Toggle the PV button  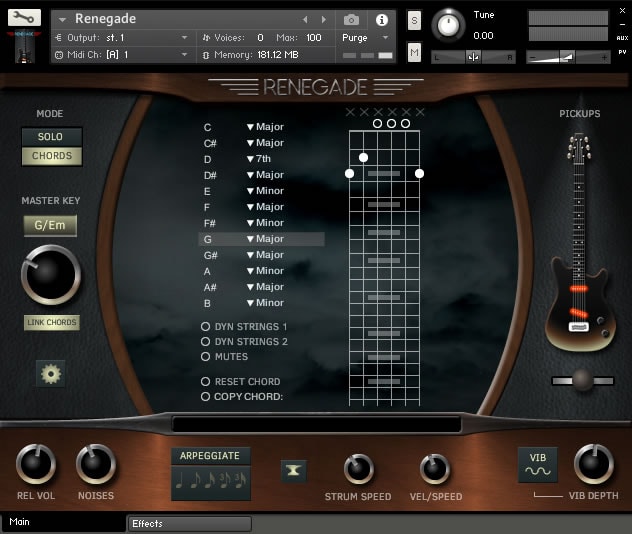tap(622, 52)
